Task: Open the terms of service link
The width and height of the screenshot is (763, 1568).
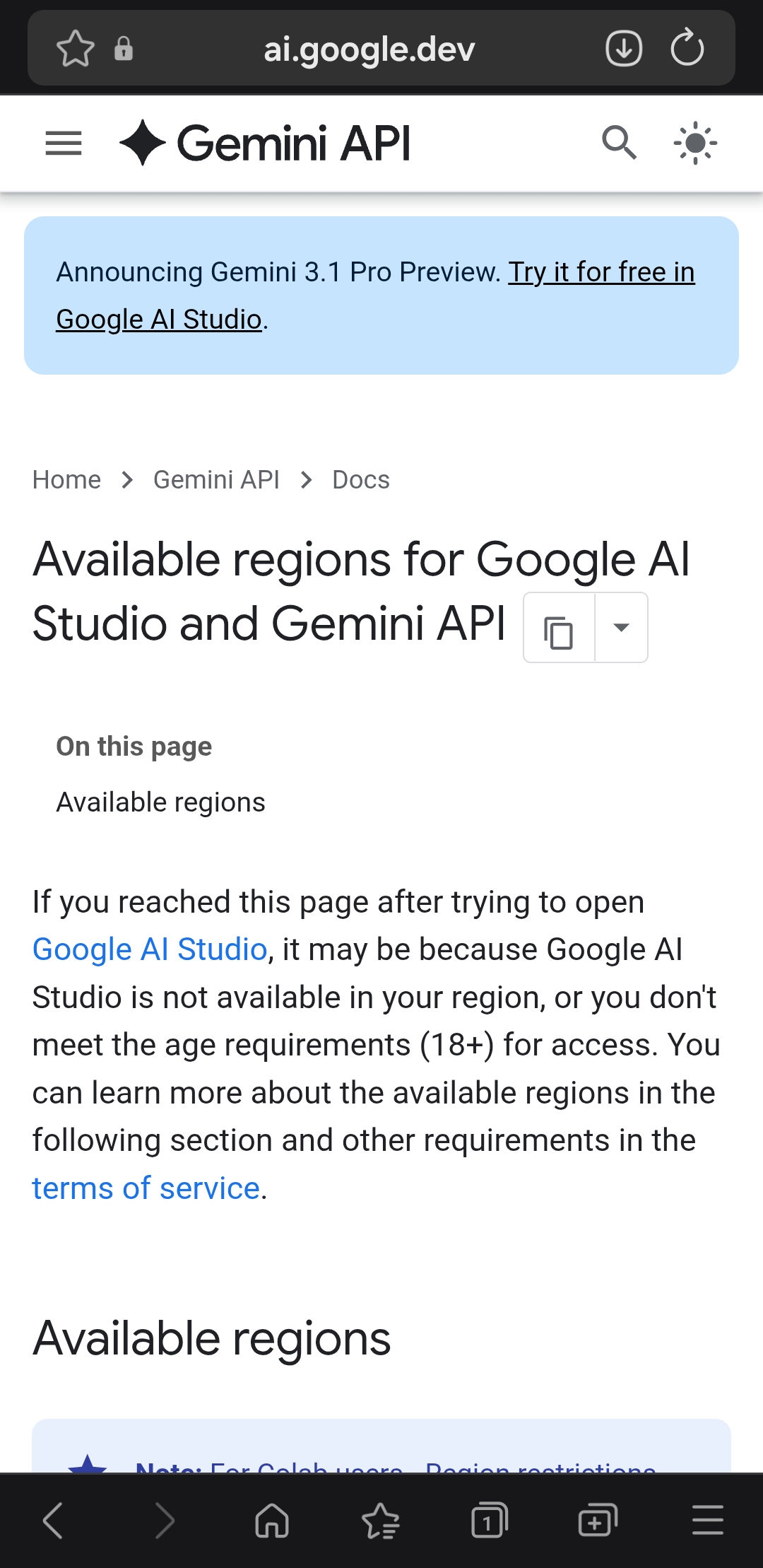Action: (146, 1188)
